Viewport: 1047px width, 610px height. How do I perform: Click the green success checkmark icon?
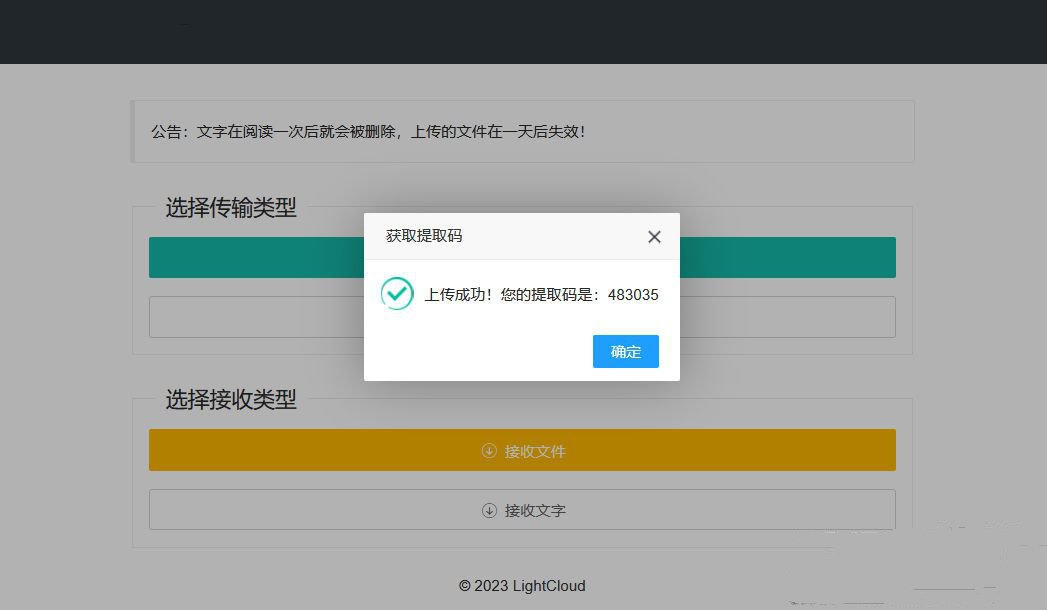point(398,294)
